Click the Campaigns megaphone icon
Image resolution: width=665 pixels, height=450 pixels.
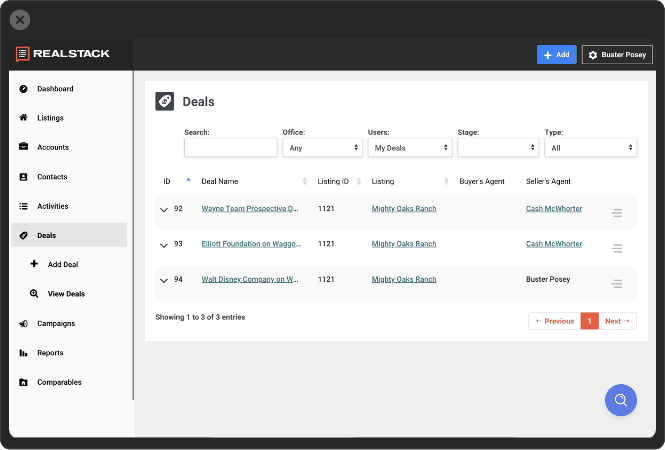pos(23,324)
